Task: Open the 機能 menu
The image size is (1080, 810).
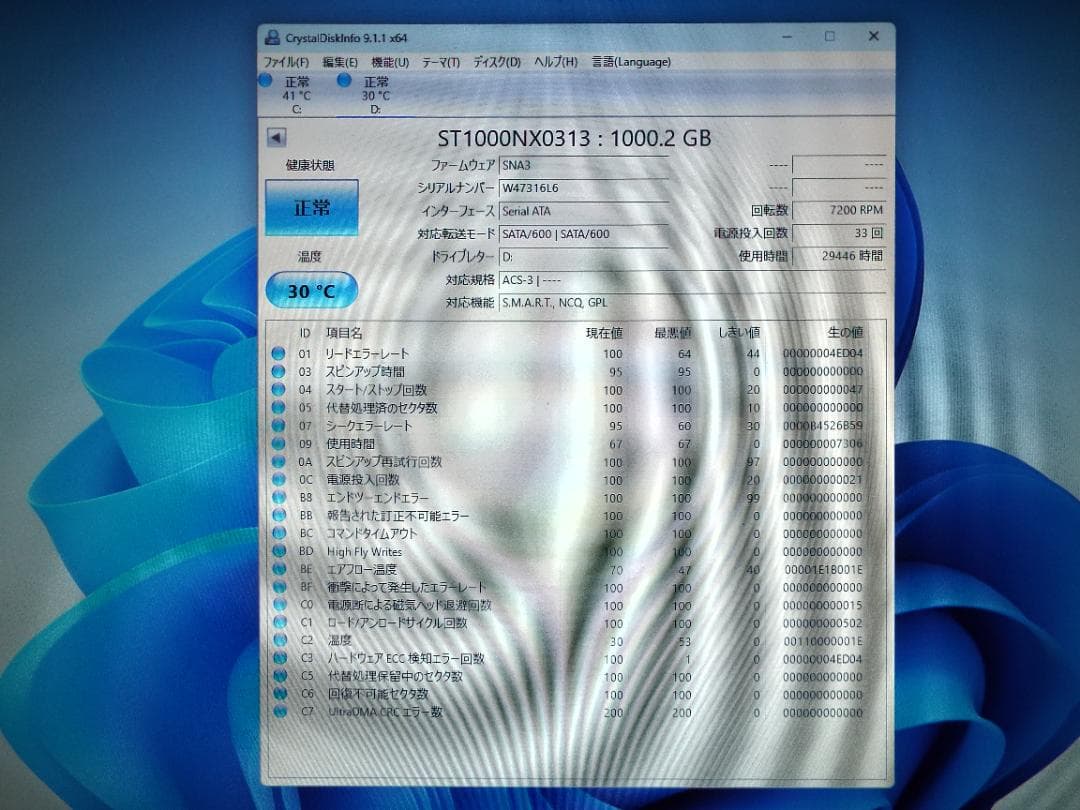Action: pyautogui.click(x=389, y=61)
